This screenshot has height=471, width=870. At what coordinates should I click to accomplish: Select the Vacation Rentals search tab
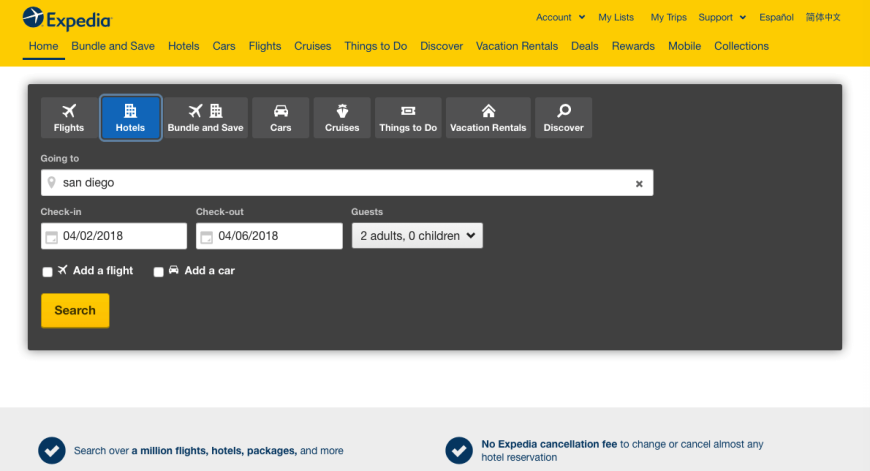coord(488,118)
